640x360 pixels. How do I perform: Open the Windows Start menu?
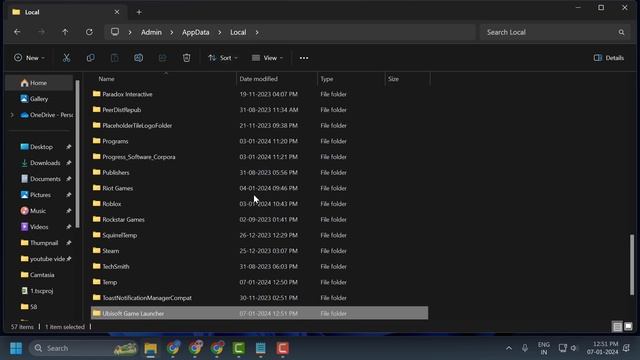click(16, 348)
